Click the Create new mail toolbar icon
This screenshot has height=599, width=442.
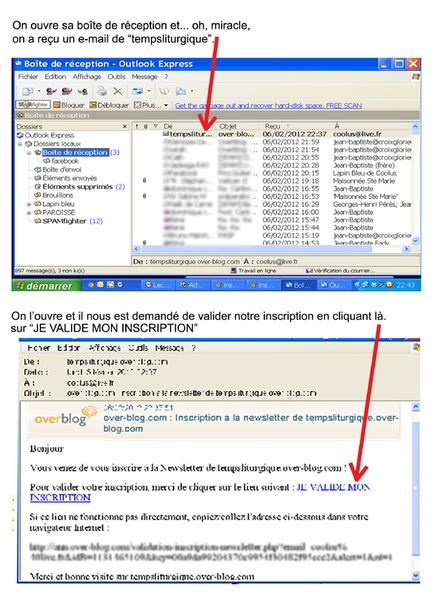[28, 91]
